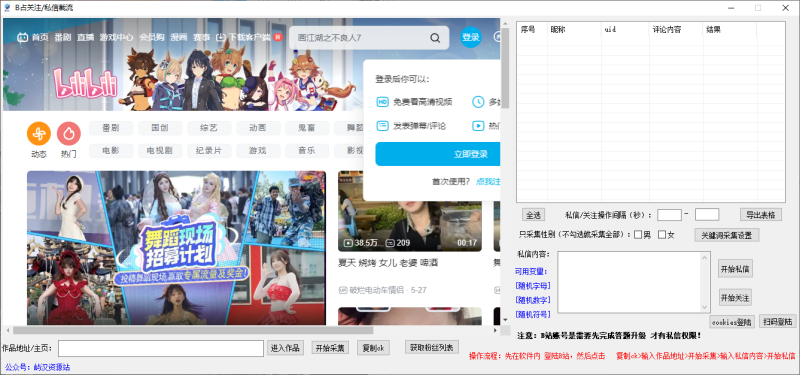Click the search magnifier icon
This screenshot has height=375, width=800.
pos(435,38)
